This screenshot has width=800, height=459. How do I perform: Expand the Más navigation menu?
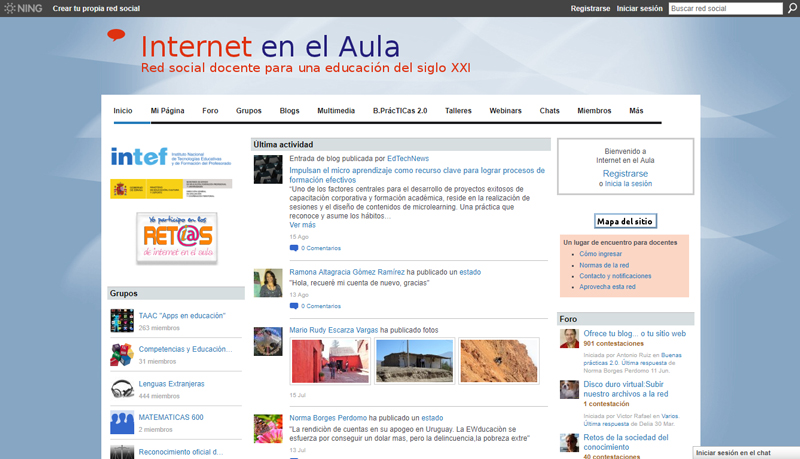coord(636,111)
